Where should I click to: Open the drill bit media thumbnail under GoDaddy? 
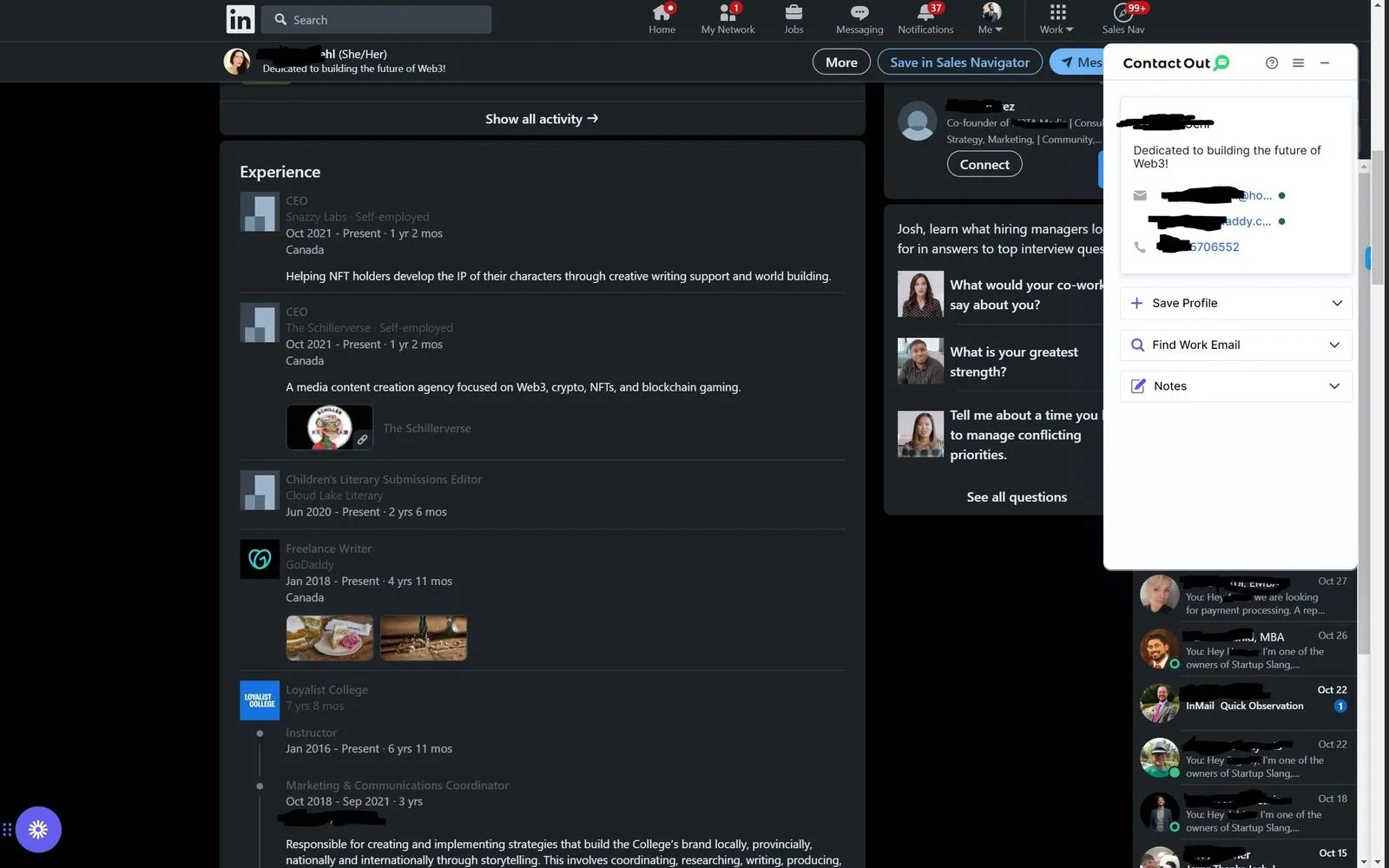[x=424, y=638]
